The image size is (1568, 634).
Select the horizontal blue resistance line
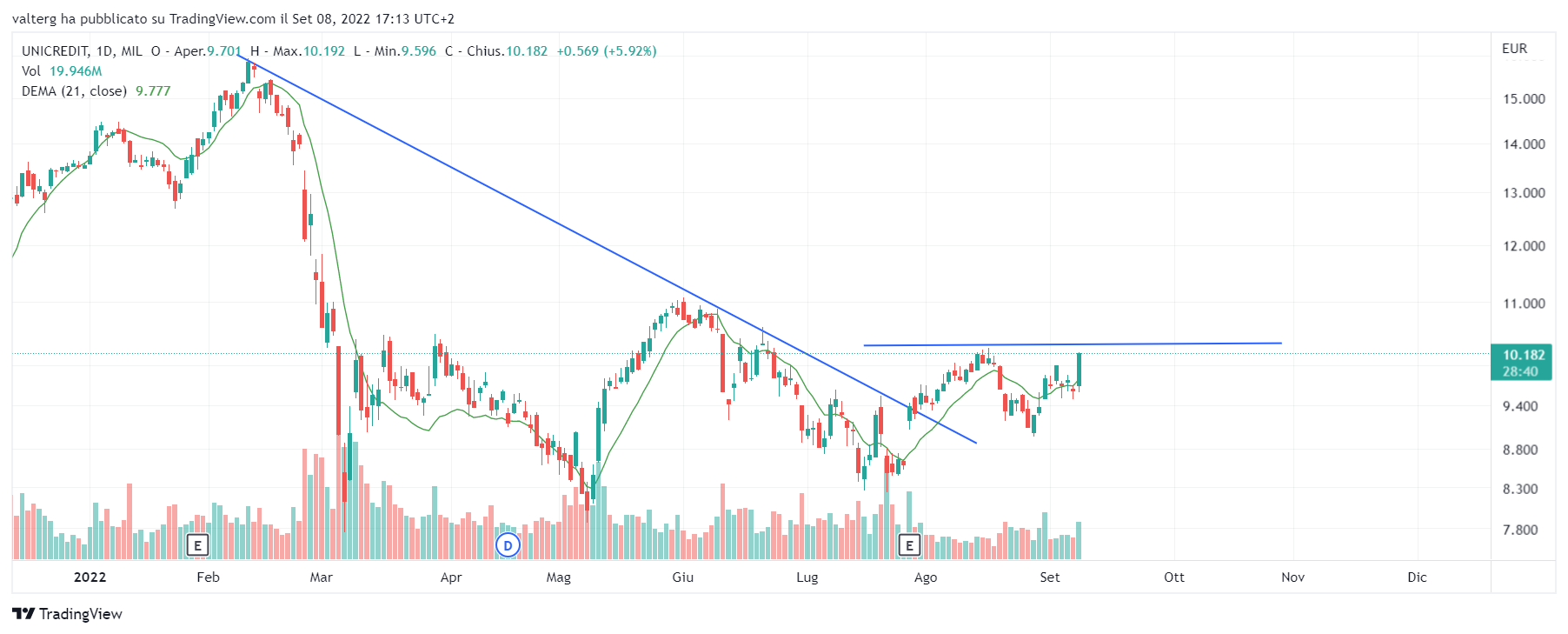tap(1073, 344)
